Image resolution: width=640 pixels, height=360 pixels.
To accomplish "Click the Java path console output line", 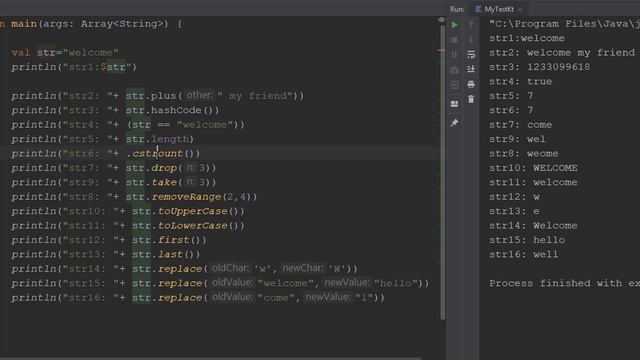I will [564, 24].
